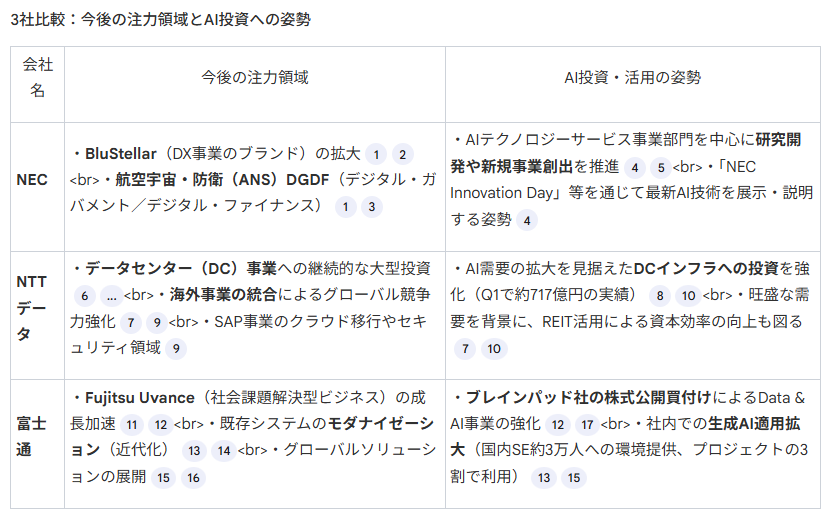Open citation 10 beside 7 in NTT AI cell
This screenshot has width=834, height=528.
pyautogui.click(x=494, y=349)
